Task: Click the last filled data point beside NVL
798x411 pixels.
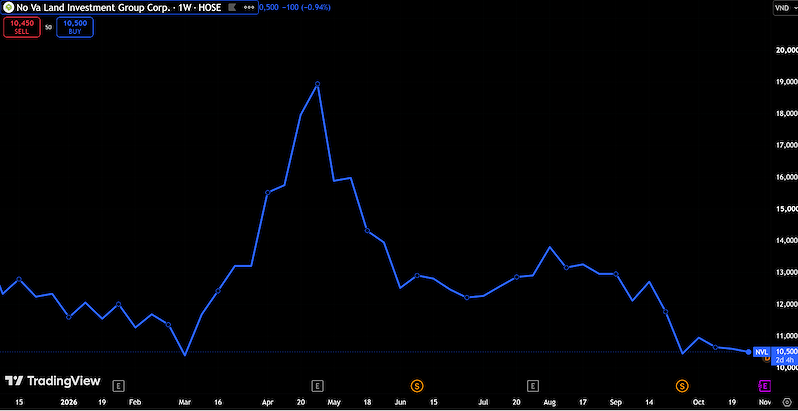Action: point(748,351)
